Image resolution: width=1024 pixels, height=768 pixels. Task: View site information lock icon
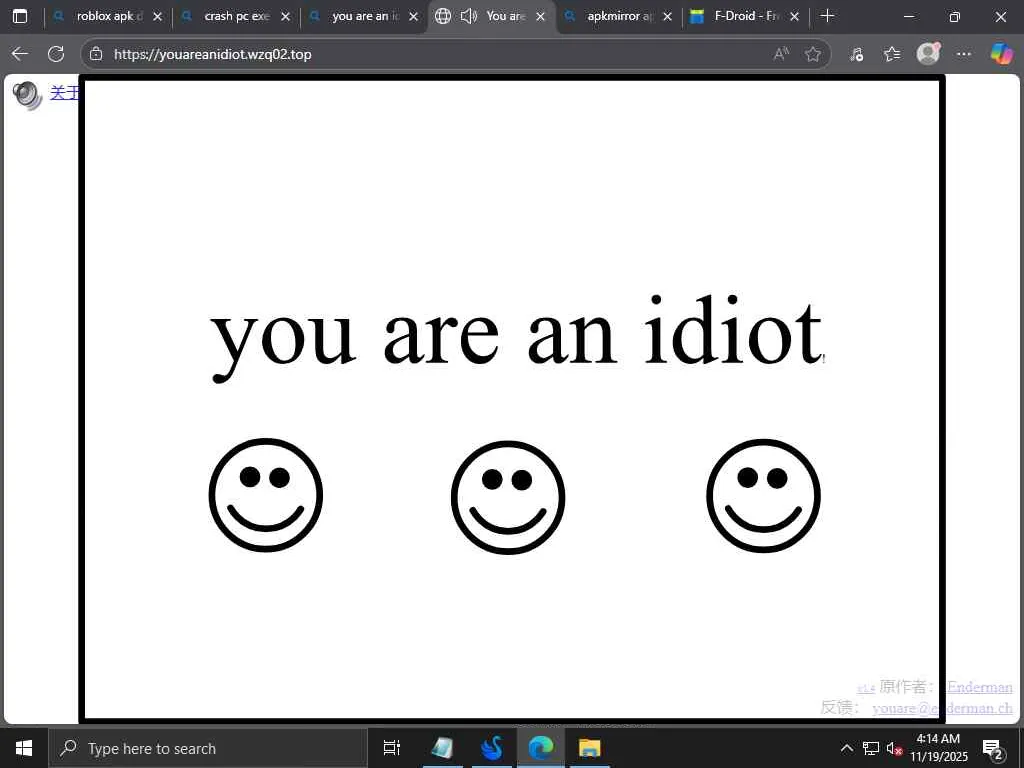click(x=96, y=54)
